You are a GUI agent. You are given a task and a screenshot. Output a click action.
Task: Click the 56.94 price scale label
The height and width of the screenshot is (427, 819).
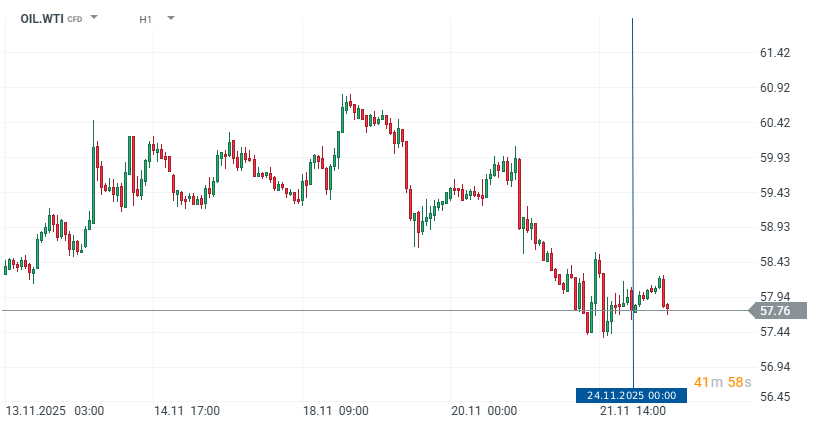[776, 367]
